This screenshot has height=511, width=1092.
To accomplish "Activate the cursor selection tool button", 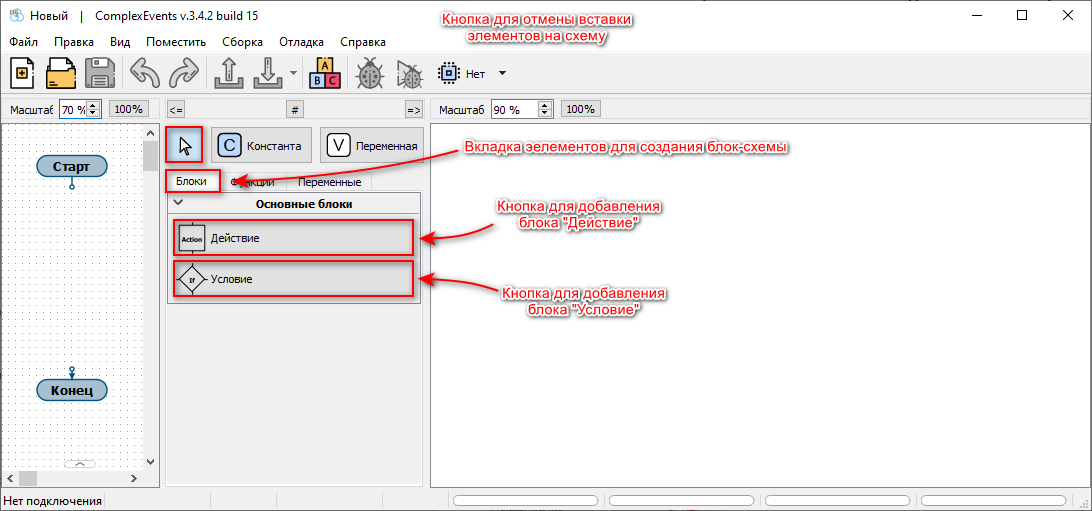I will pyautogui.click(x=184, y=145).
